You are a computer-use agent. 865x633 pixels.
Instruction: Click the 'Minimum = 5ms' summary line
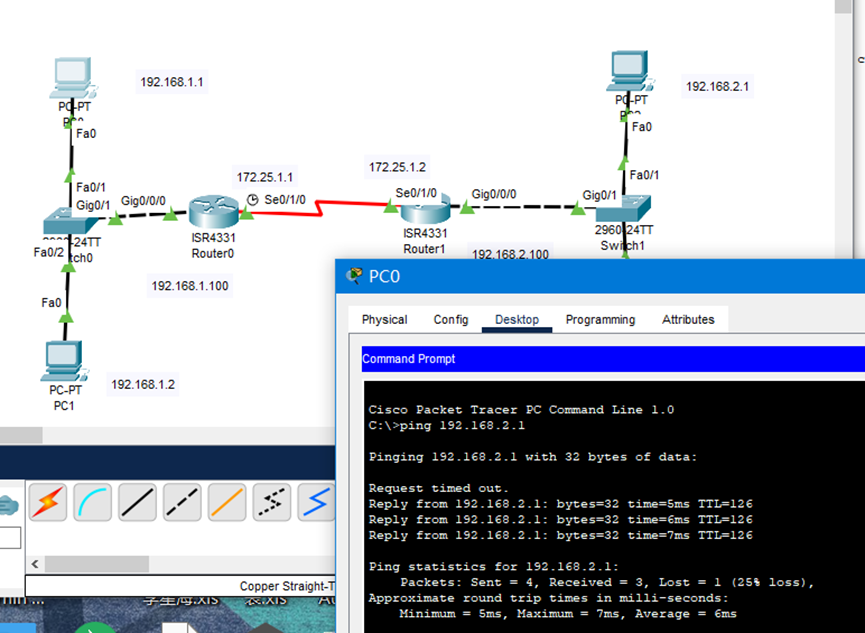(568, 614)
